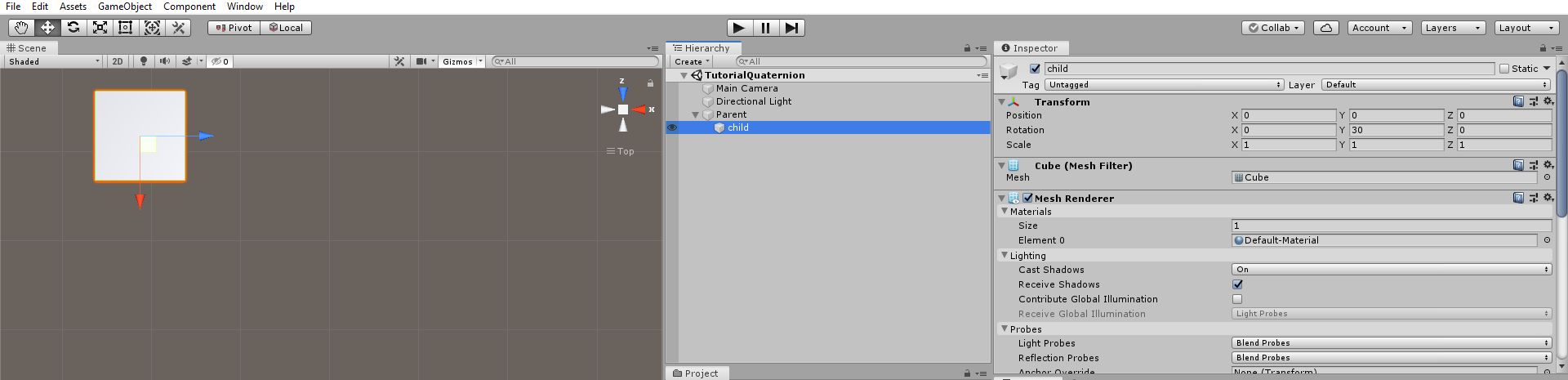
Task: Open the Reflection Probes dropdown
Action: click(1392, 358)
